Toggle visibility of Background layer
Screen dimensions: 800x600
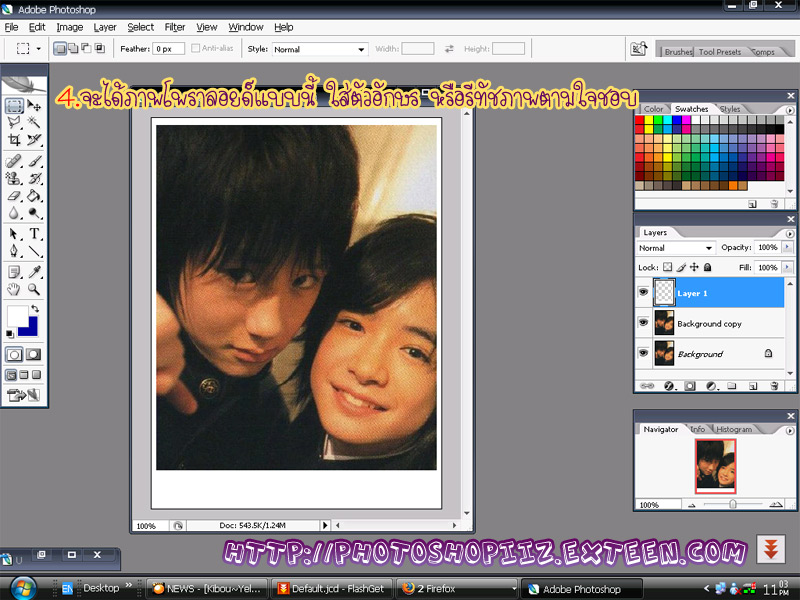click(x=643, y=353)
